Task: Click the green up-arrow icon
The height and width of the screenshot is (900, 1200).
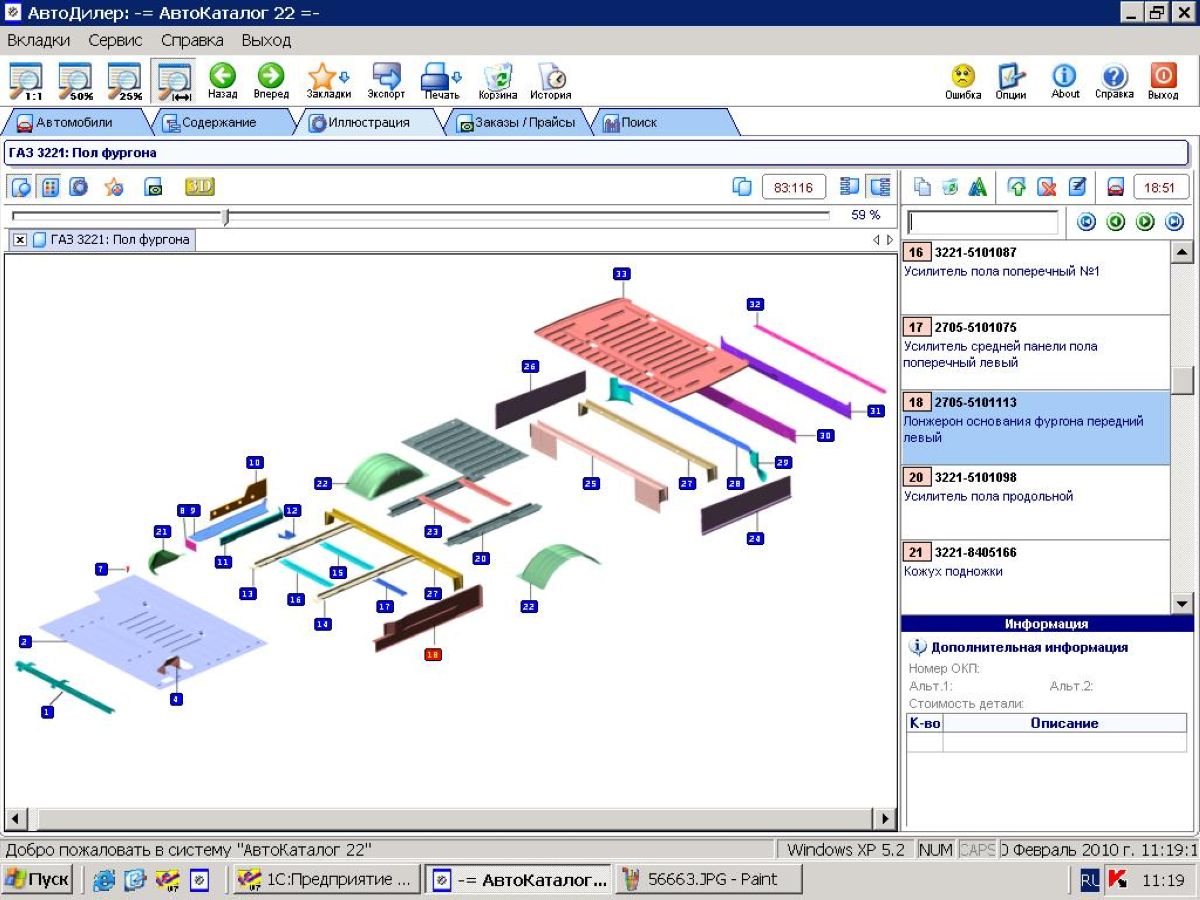Action: coord(1017,187)
